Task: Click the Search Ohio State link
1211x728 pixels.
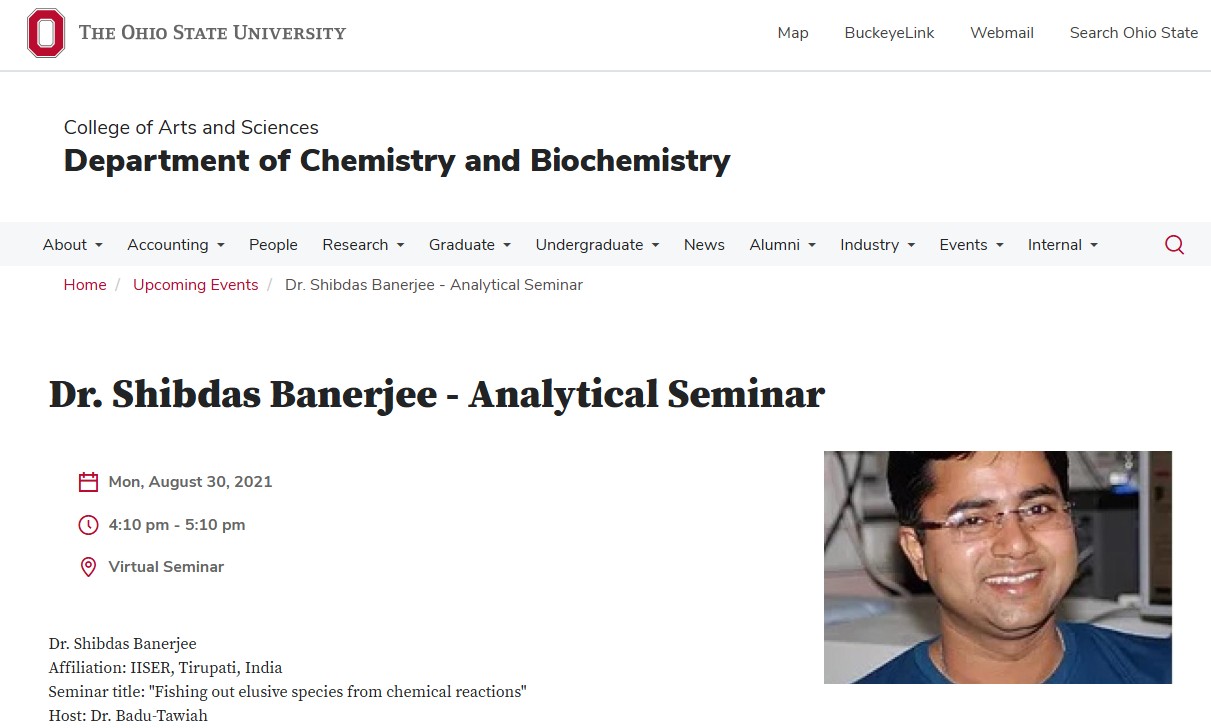Action: click(x=1133, y=33)
